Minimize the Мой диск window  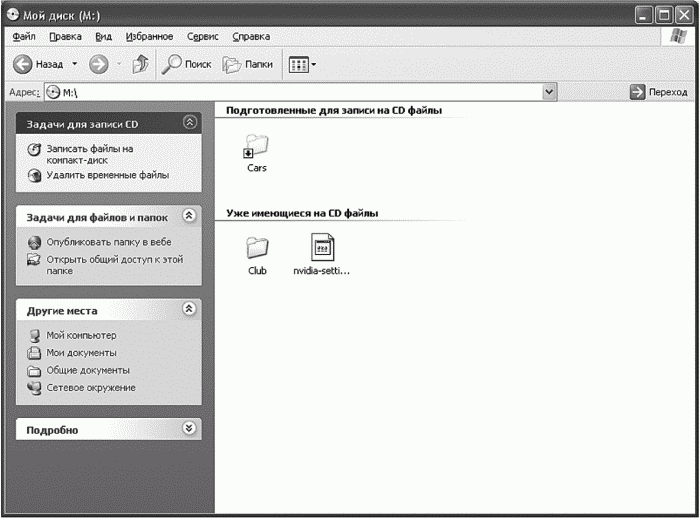point(643,16)
